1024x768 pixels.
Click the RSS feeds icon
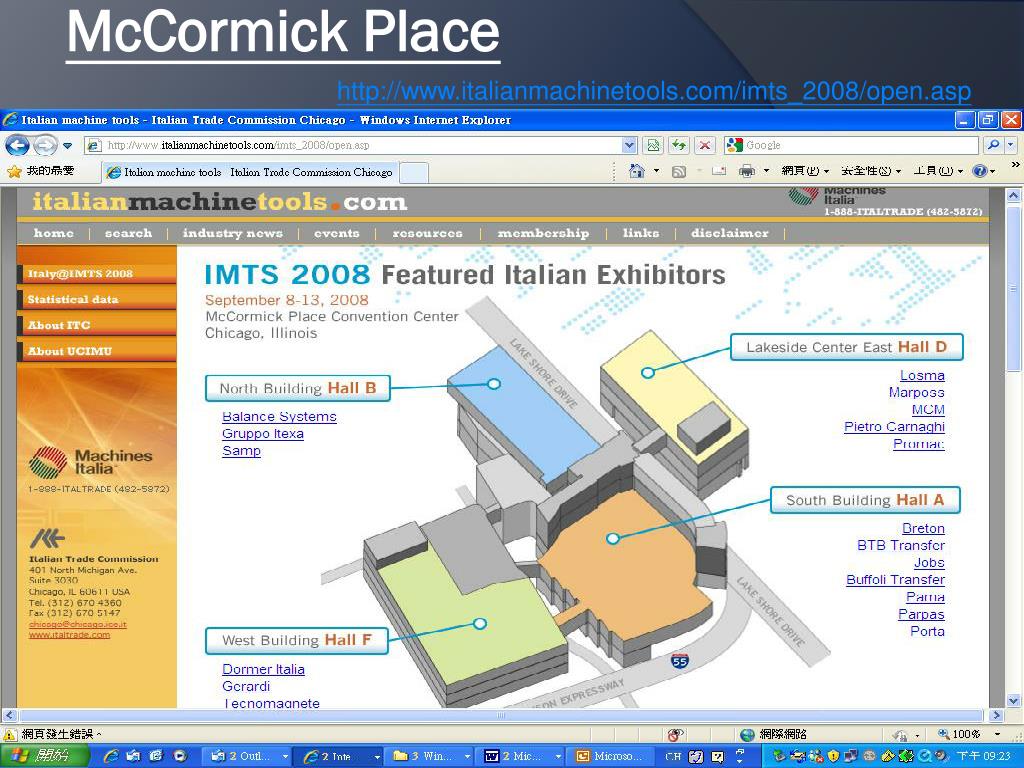coord(679,172)
